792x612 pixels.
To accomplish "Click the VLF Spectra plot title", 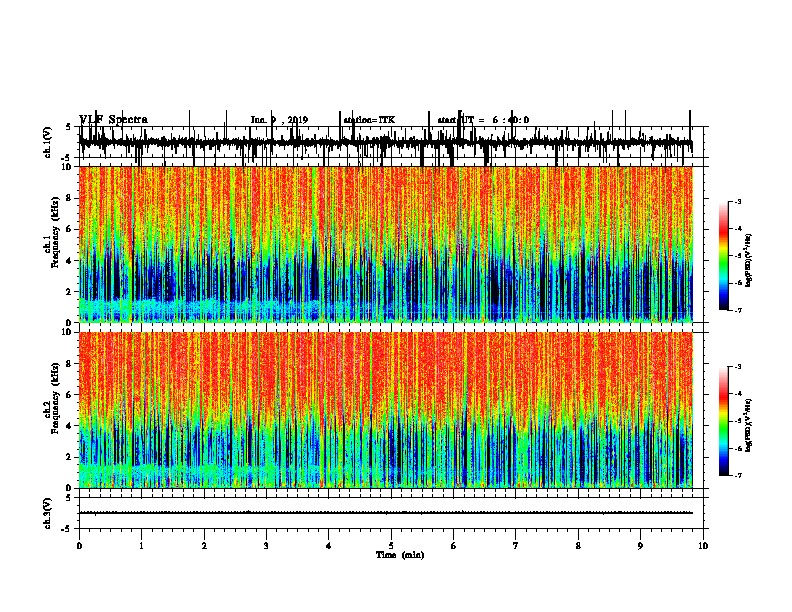I will pyautogui.click(x=114, y=120).
